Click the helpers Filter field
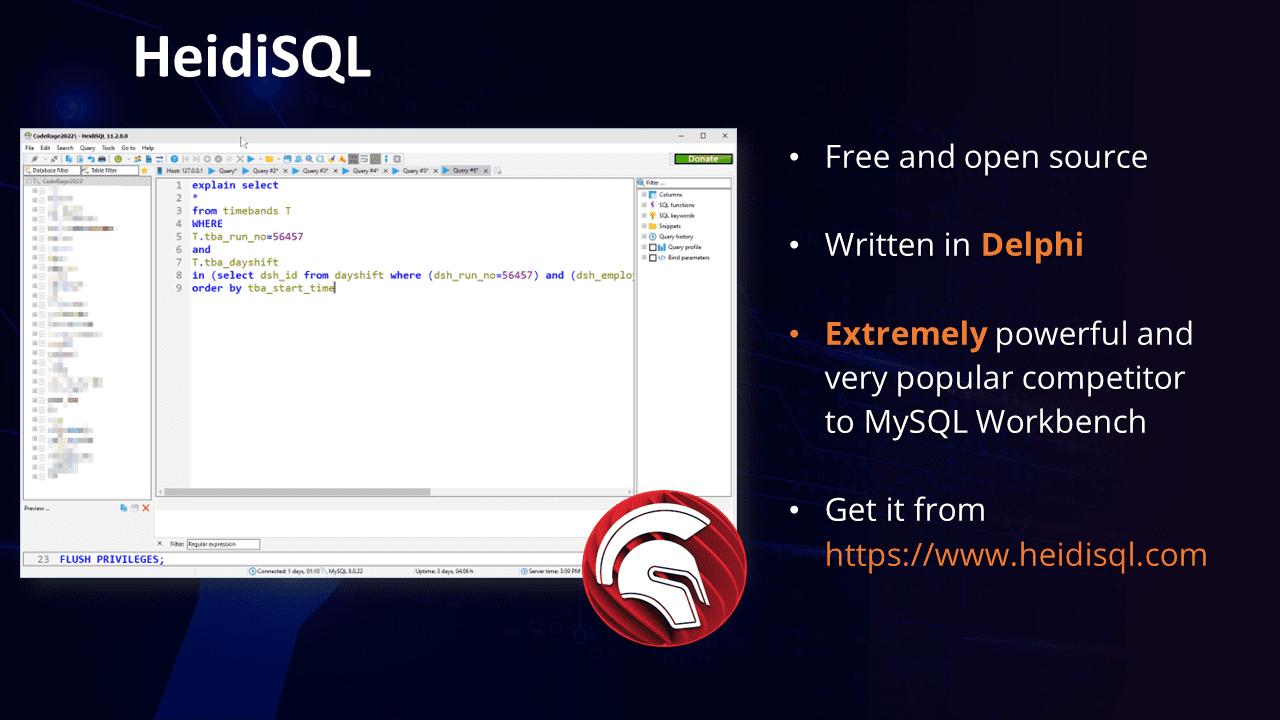Screen dimensions: 1280x720 click(683, 183)
